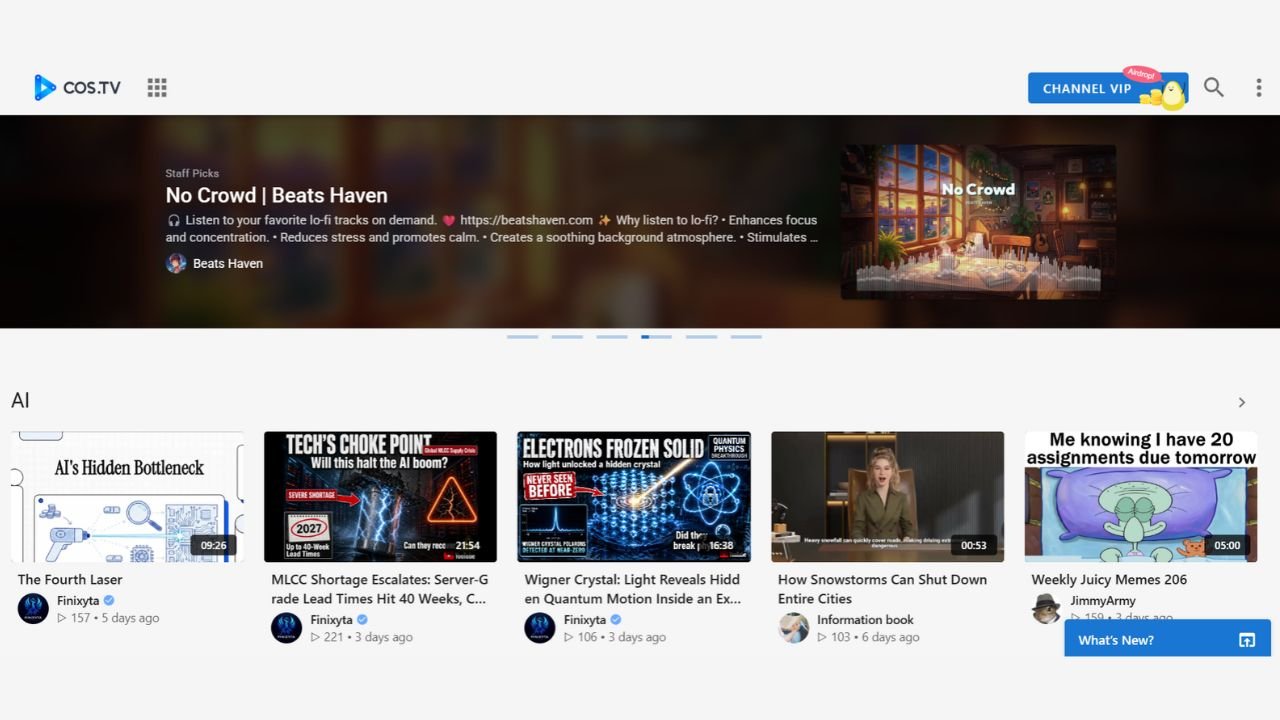Jump to the last carousel slide indicator
Viewport: 1280px width, 720px height.
[746, 337]
